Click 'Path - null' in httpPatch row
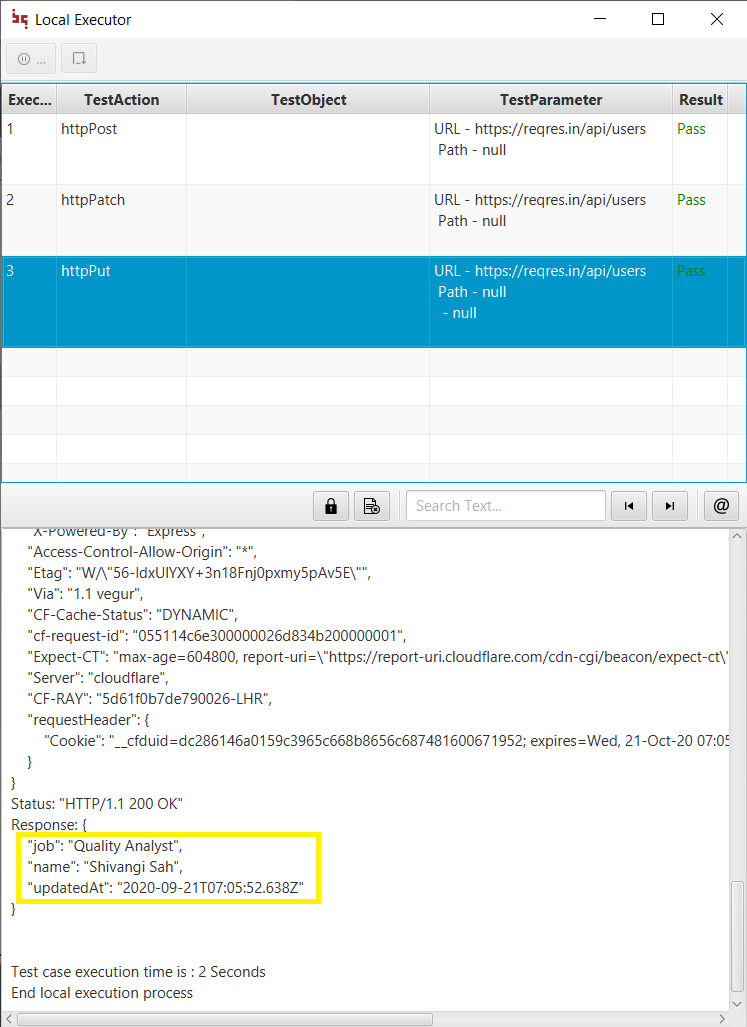Image resolution: width=747 pixels, height=1027 pixels. click(472, 221)
